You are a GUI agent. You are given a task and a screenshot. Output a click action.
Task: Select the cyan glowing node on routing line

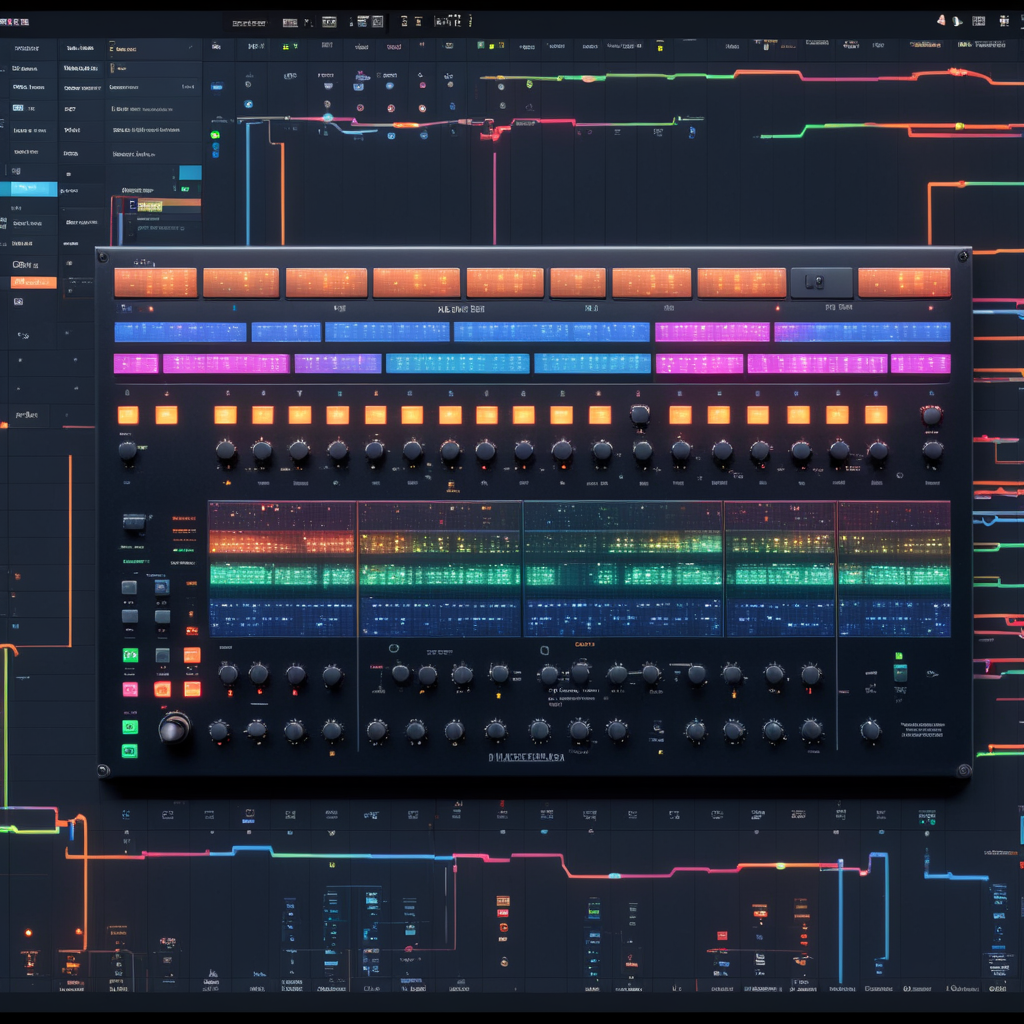pyautogui.click(x=327, y=118)
